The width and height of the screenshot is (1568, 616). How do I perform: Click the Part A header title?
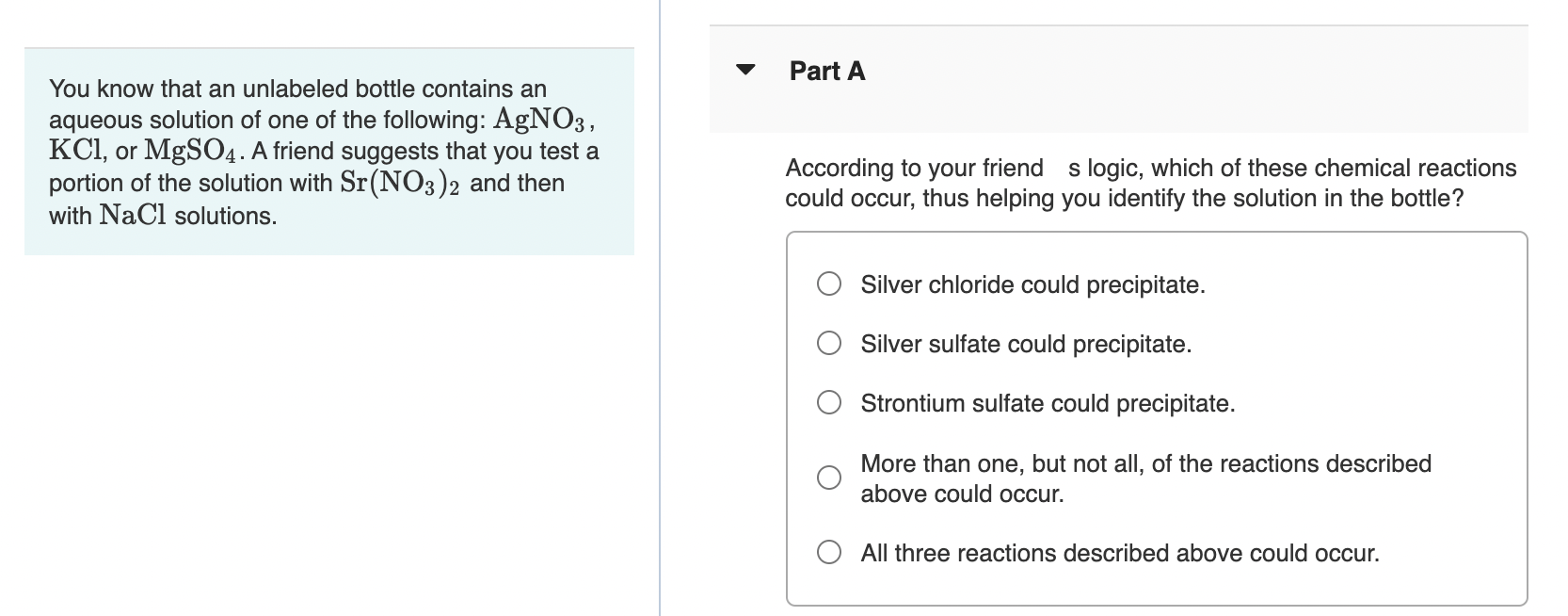pos(827,72)
